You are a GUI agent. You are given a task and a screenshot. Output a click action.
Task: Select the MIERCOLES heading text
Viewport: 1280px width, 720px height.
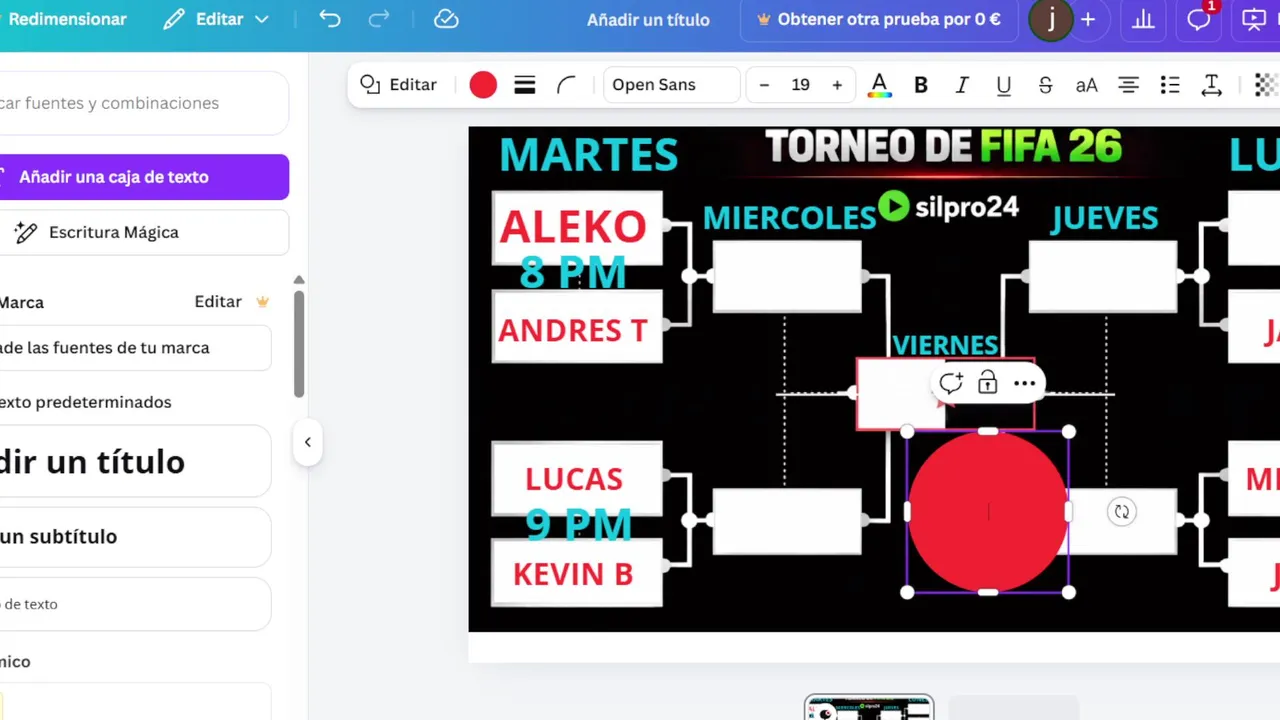789,217
